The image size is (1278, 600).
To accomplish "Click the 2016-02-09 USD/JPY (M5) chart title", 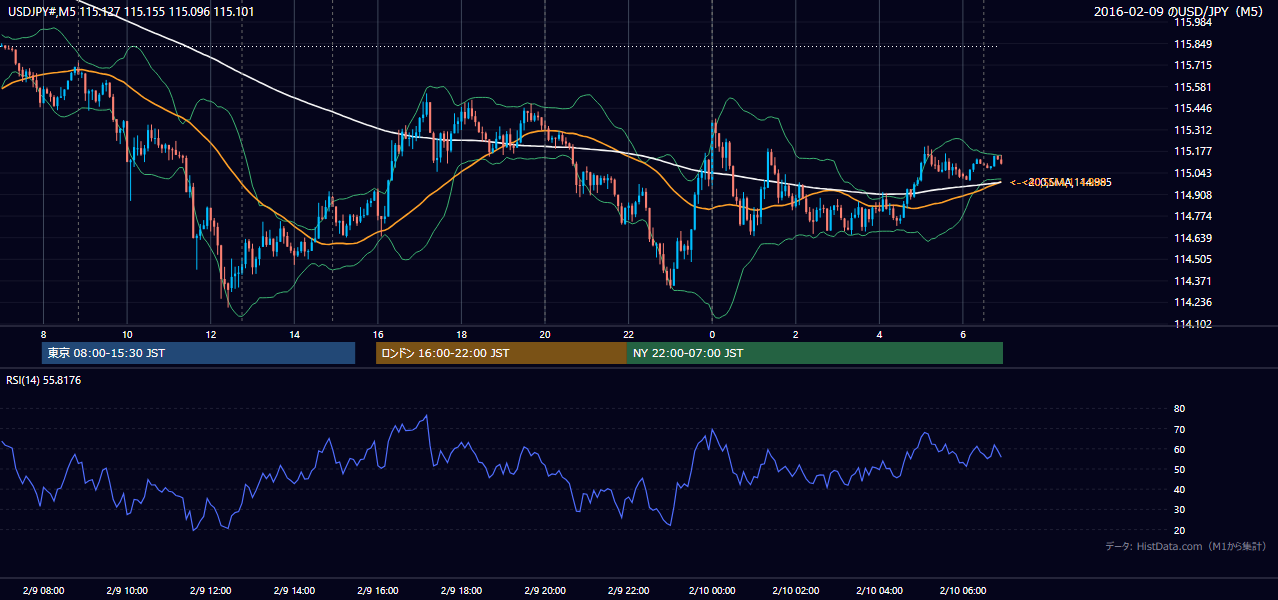I will [x=1180, y=12].
